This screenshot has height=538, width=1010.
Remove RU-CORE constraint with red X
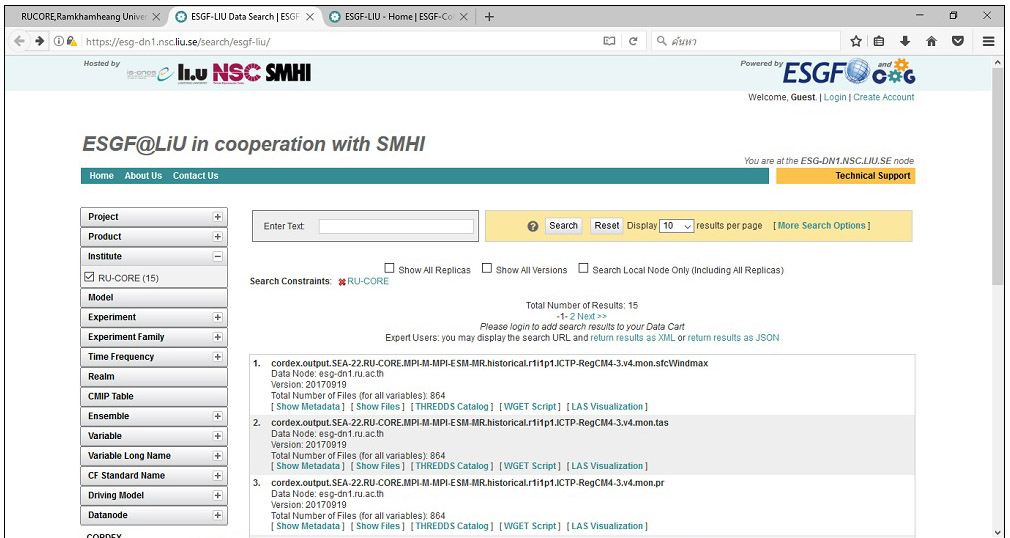[342, 282]
